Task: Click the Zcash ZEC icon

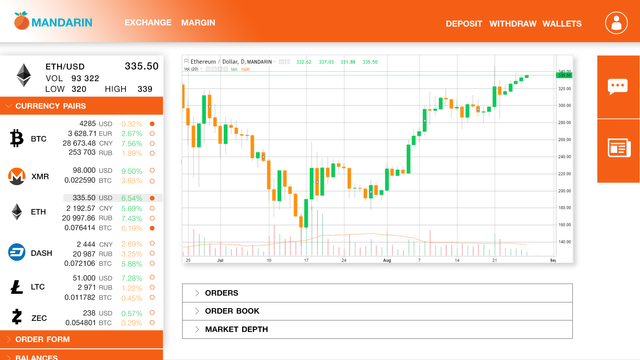Action: click(17, 317)
